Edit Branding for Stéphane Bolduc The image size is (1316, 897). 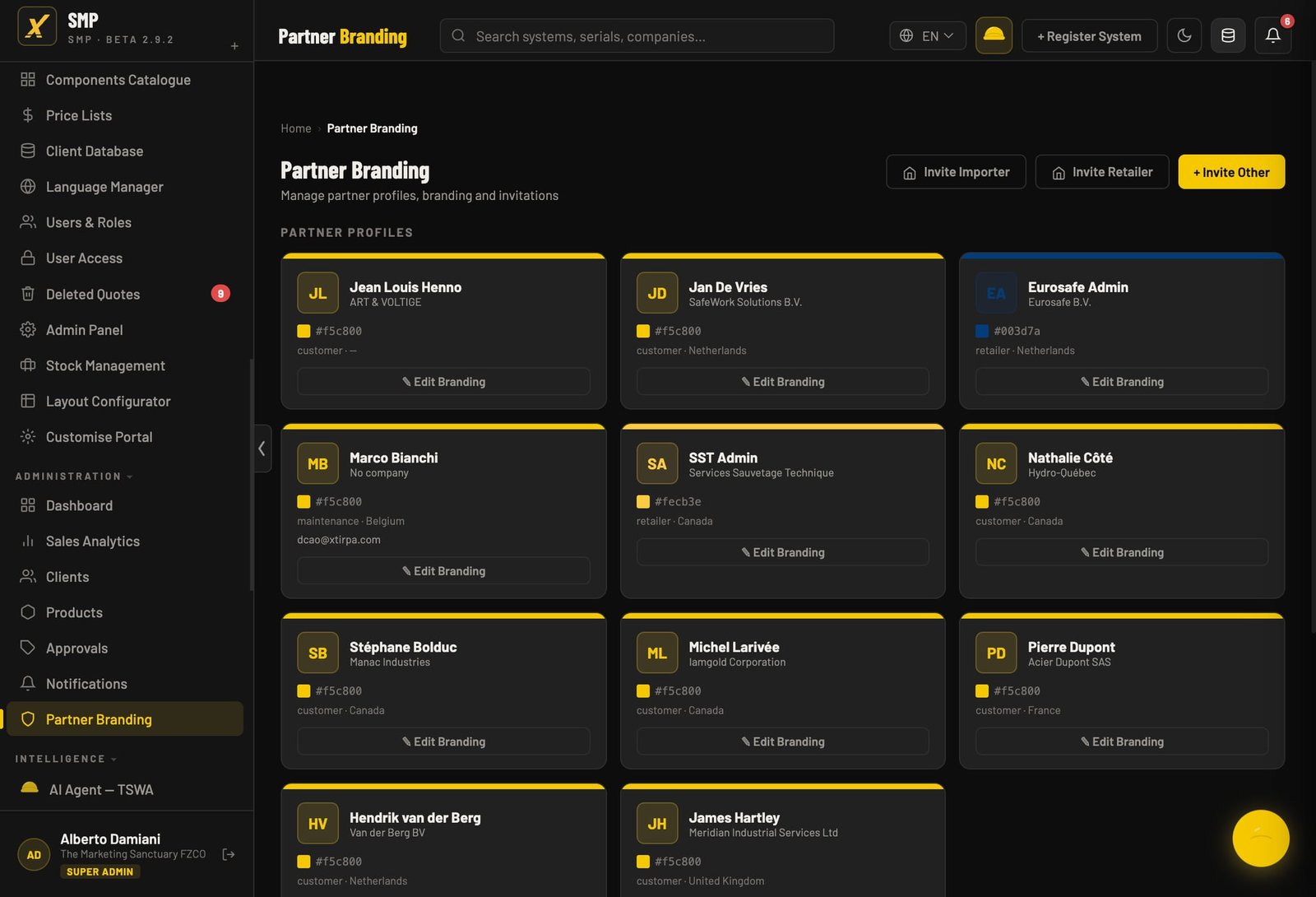pos(443,741)
